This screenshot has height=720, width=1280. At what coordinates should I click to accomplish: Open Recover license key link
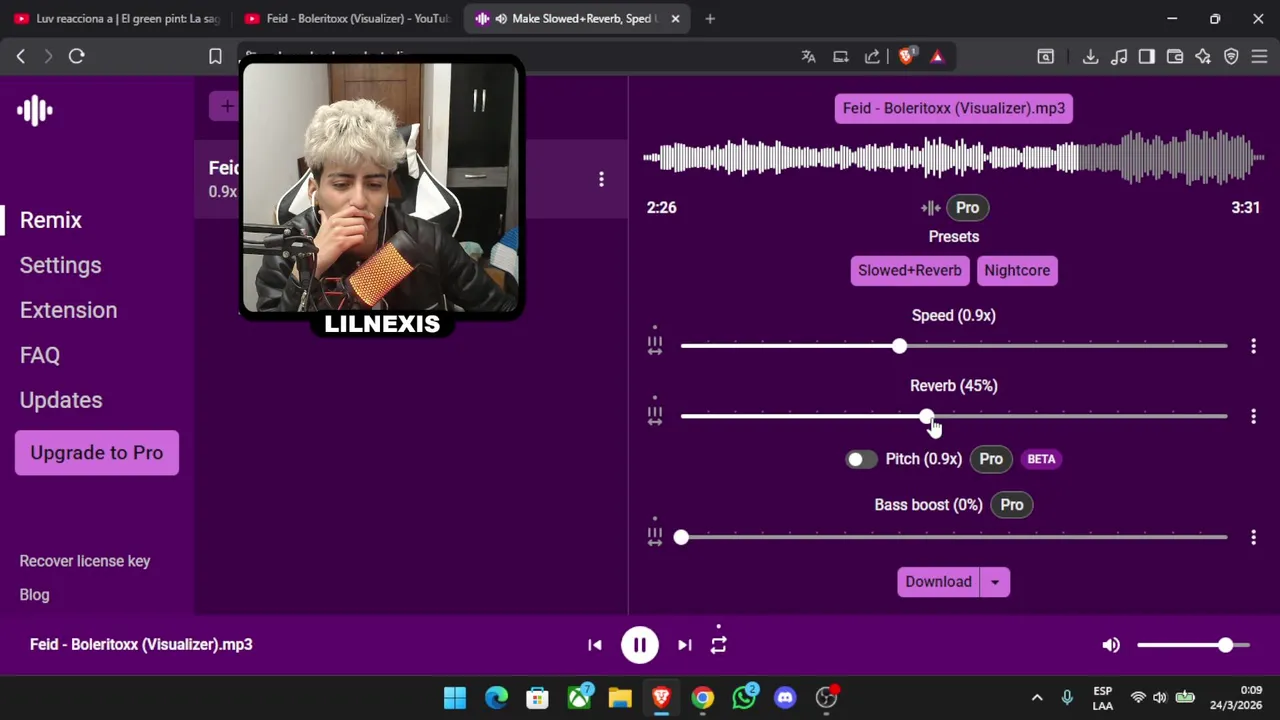click(x=85, y=561)
